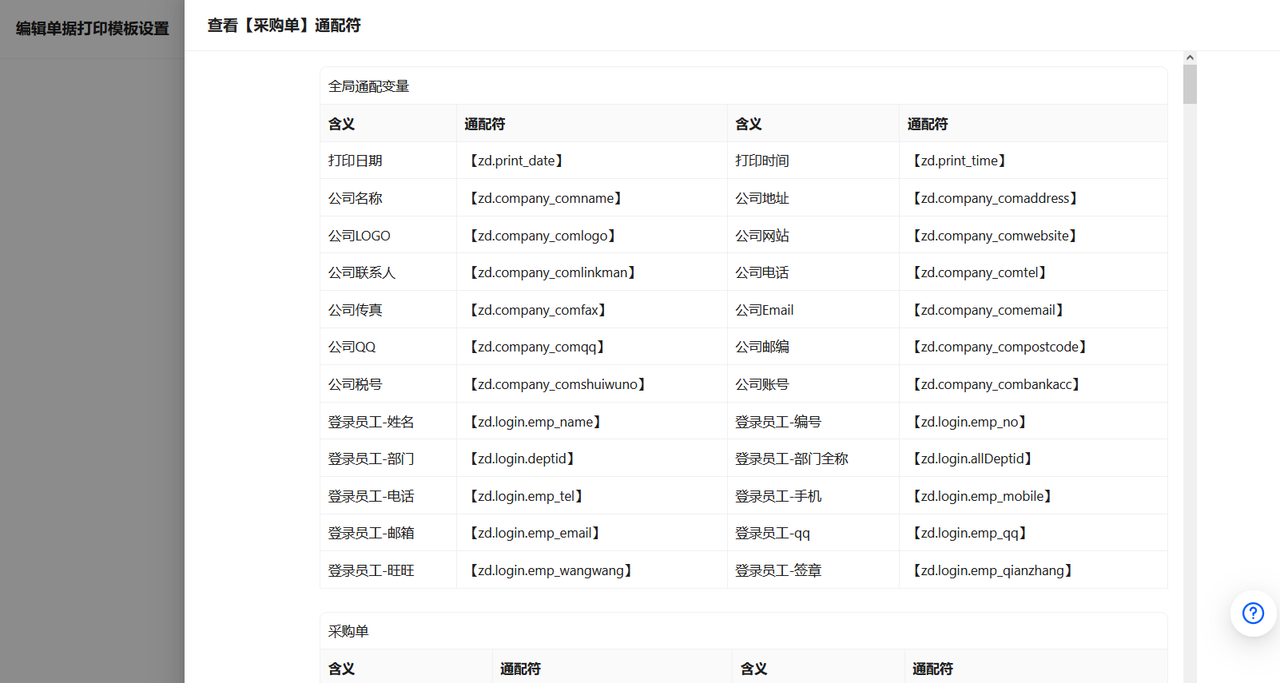This screenshot has height=683, width=1280.
Task: Select wildcard 【zd.company_combankacc】
Action: [996, 385]
